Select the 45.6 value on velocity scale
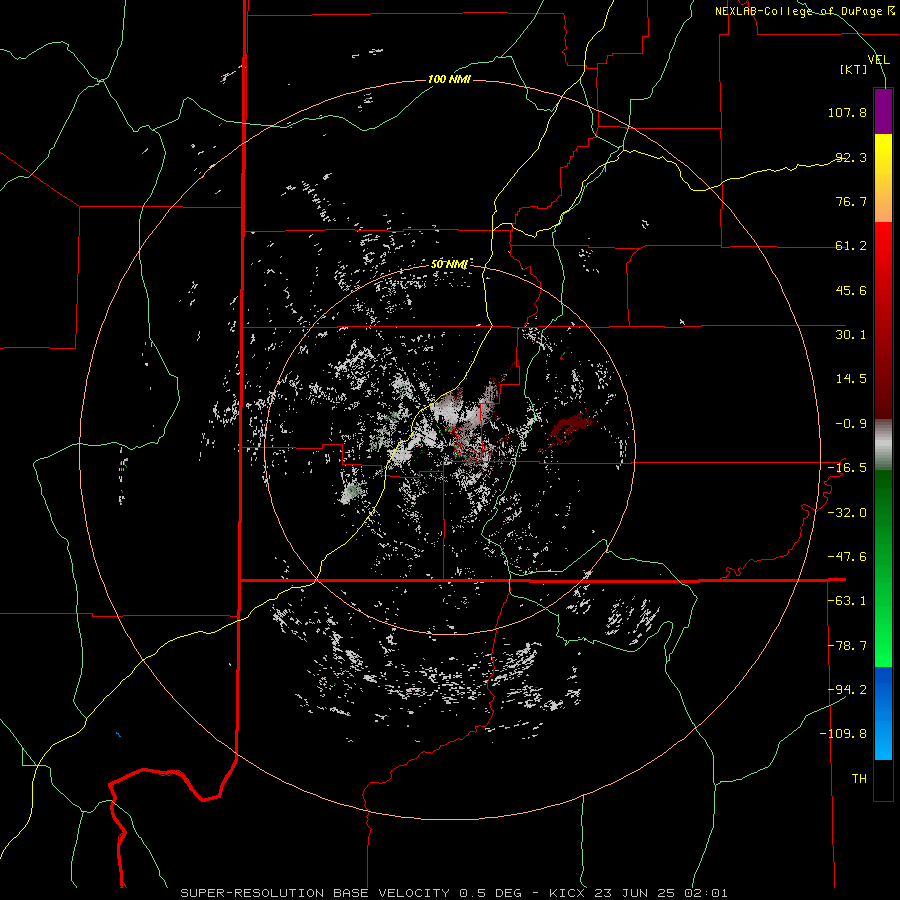Image resolution: width=900 pixels, height=900 pixels. (x=851, y=290)
